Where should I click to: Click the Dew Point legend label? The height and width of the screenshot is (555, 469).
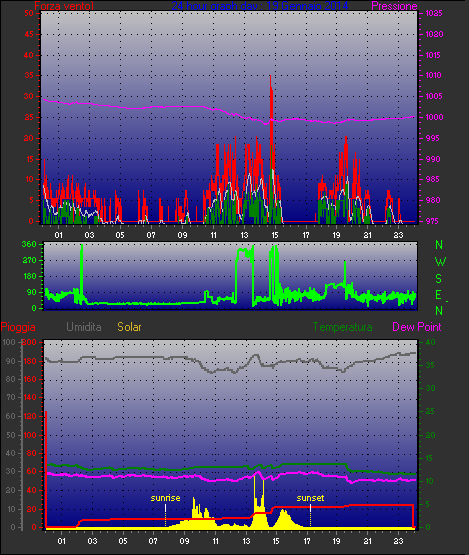pos(417,327)
